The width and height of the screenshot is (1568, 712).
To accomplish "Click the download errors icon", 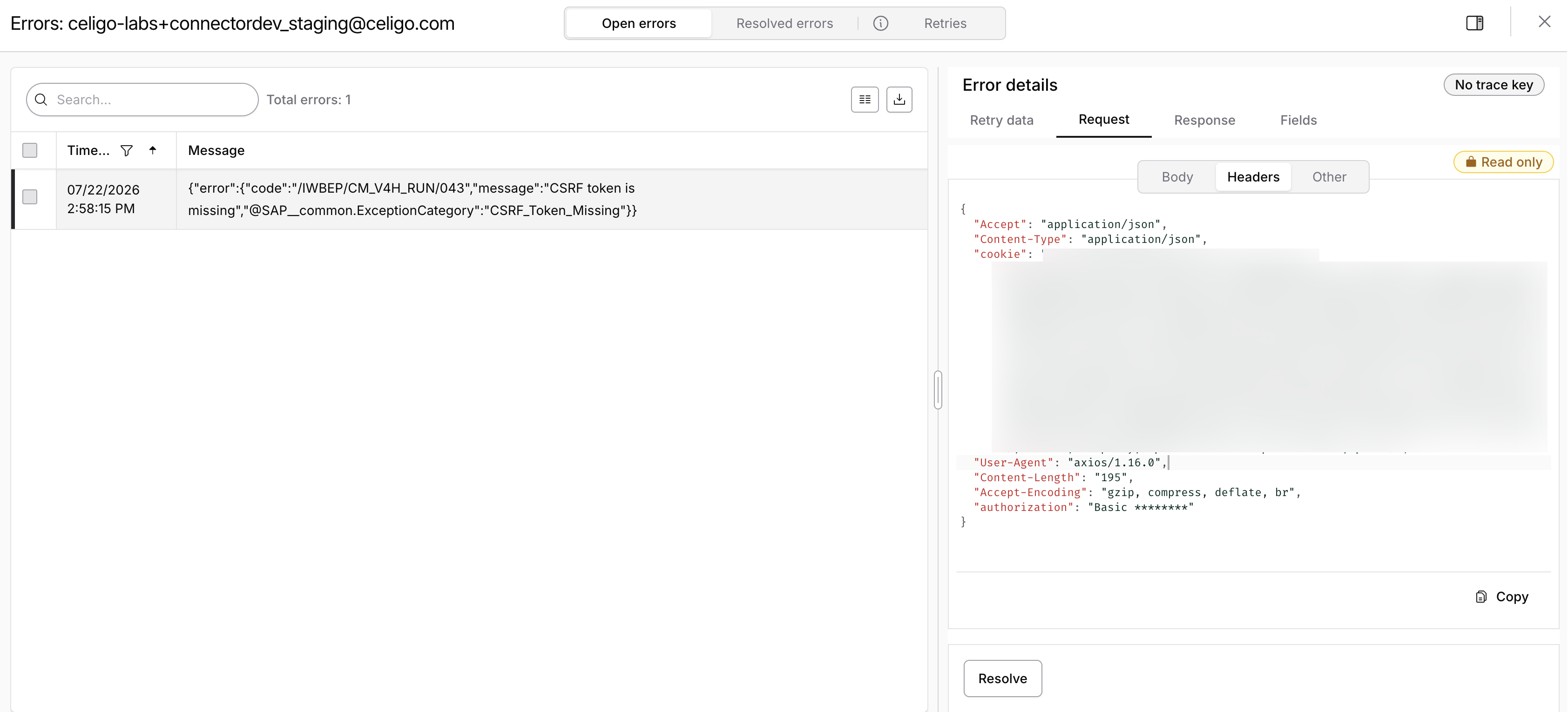I will click(899, 99).
